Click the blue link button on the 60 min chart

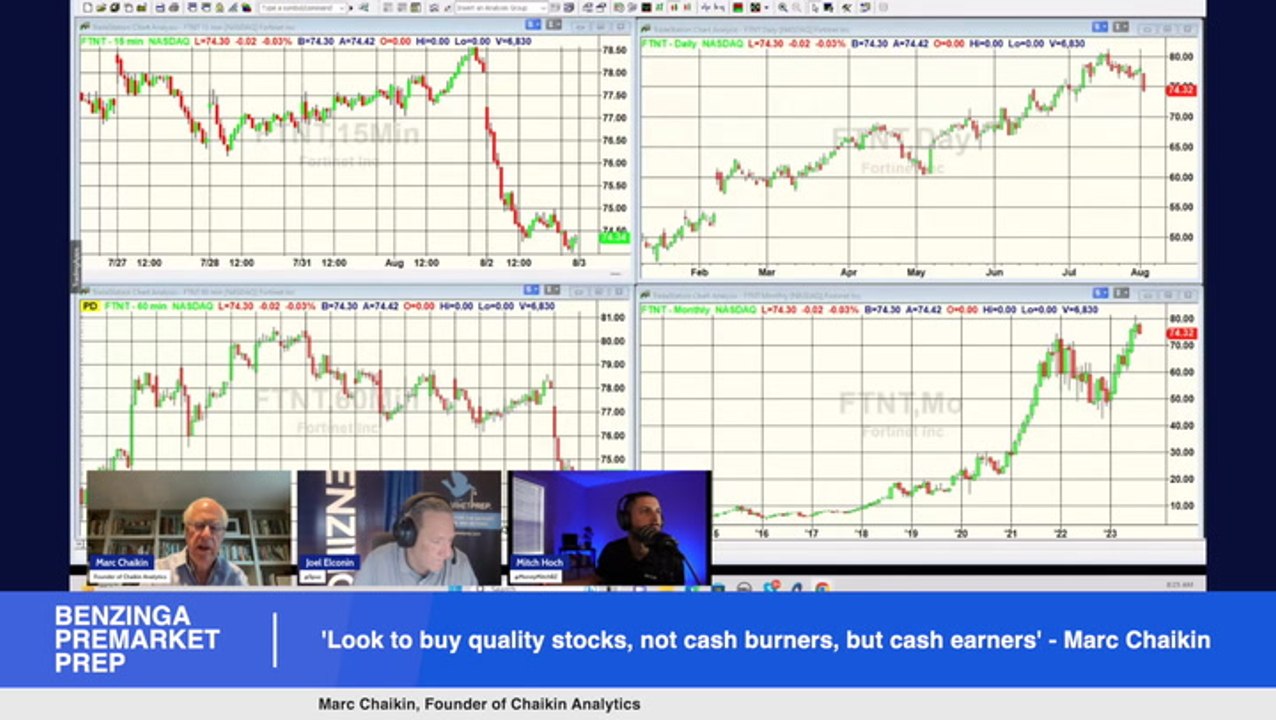coord(531,291)
